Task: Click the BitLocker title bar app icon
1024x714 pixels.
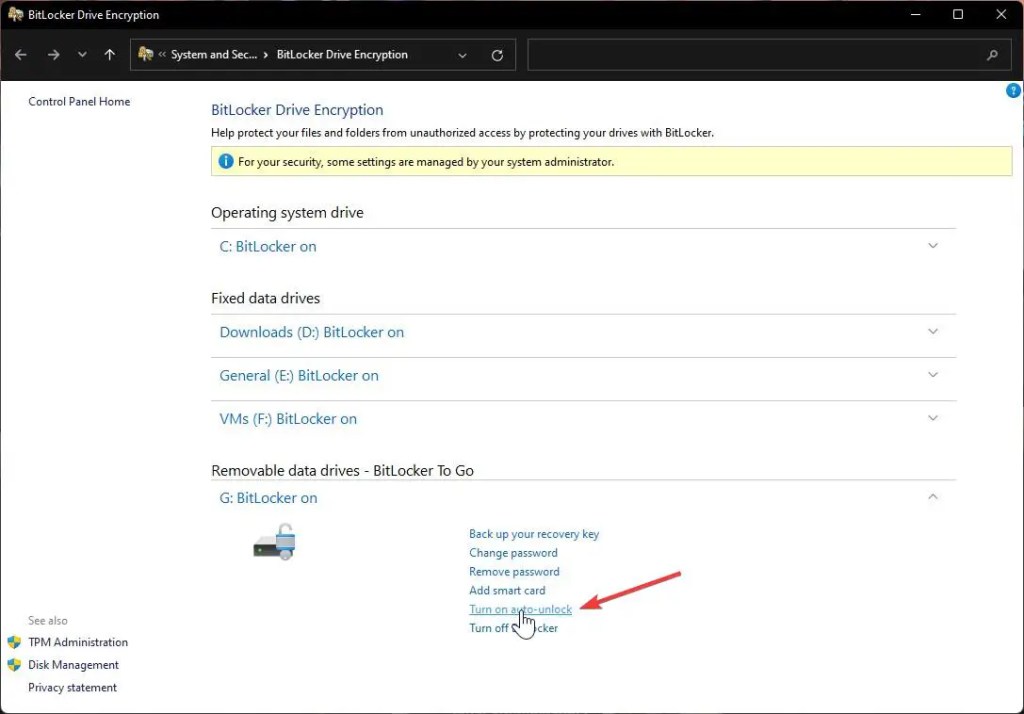Action: [15, 14]
